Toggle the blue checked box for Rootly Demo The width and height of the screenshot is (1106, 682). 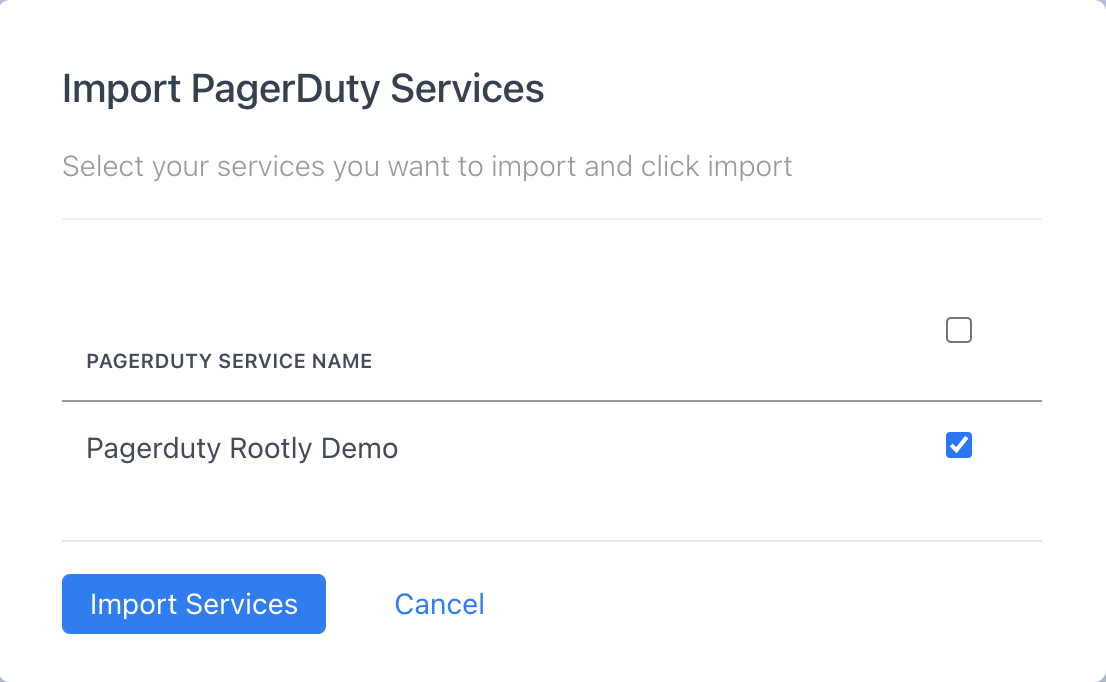pos(959,445)
